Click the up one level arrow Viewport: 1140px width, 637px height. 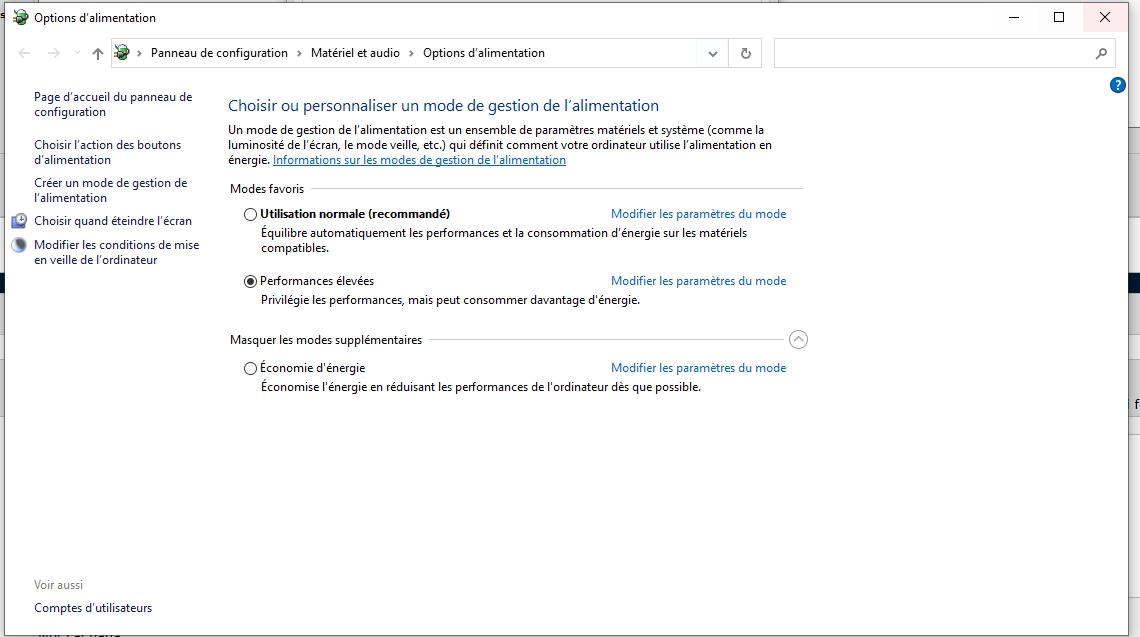pyautogui.click(x=97, y=53)
